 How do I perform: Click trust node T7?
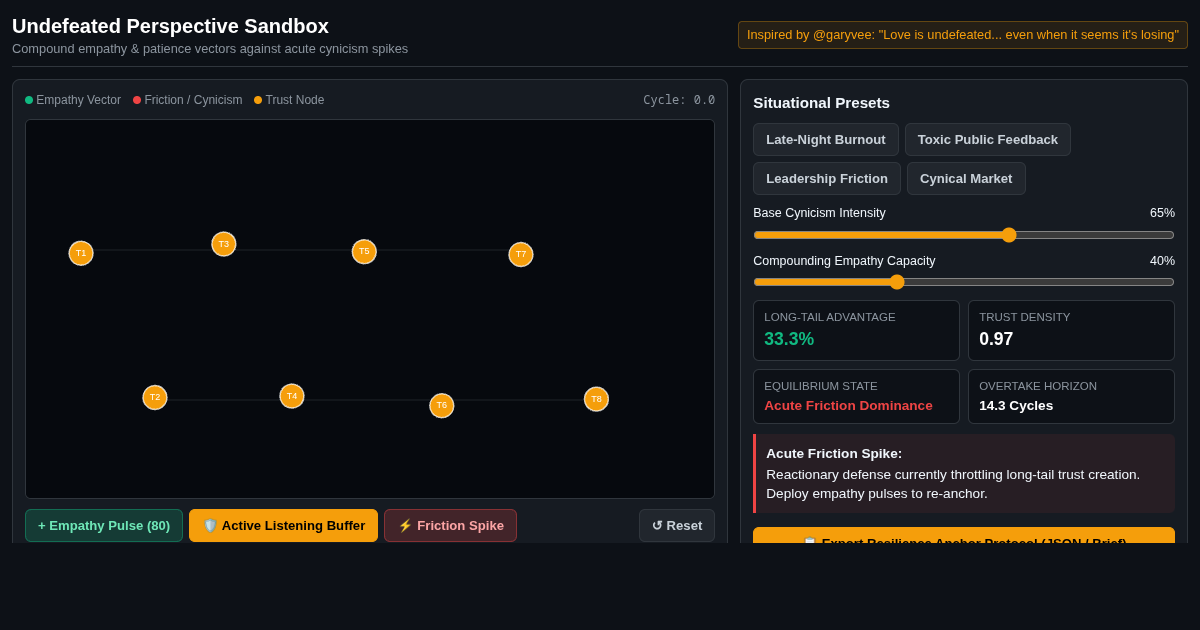521,254
